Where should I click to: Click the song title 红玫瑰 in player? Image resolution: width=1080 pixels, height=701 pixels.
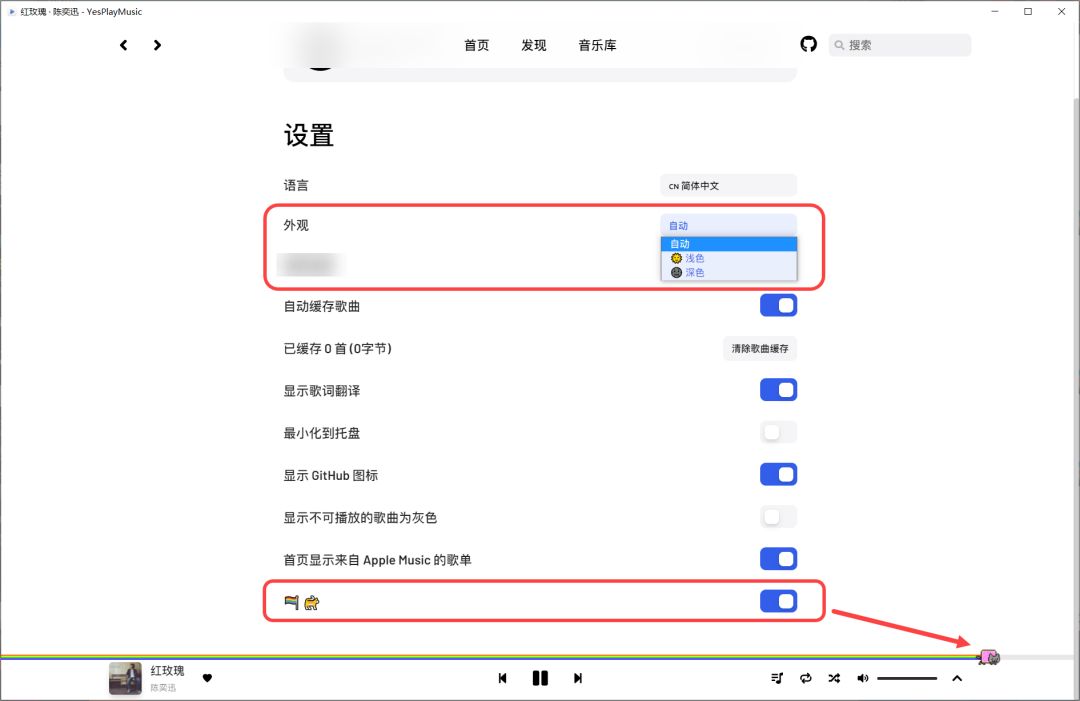(x=167, y=671)
